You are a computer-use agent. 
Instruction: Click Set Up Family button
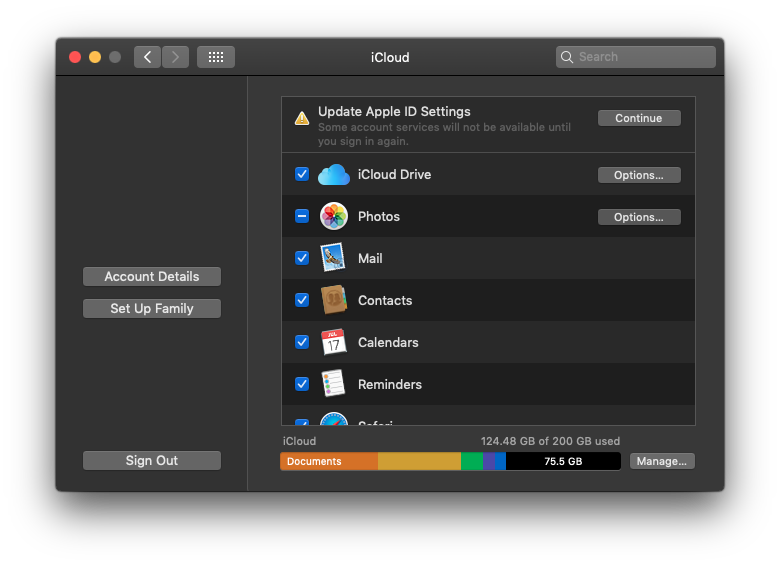coord(152,308)
